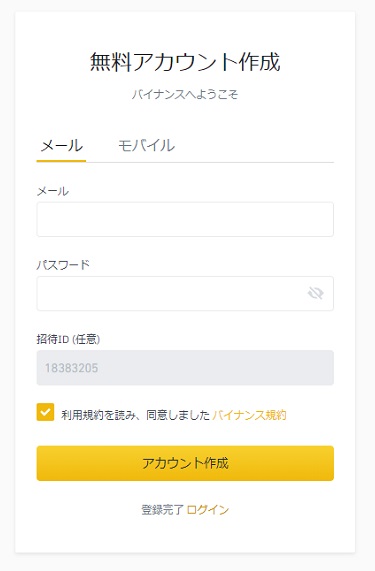
Task: Click the 招待ID (任意) label
Action: 68,339
